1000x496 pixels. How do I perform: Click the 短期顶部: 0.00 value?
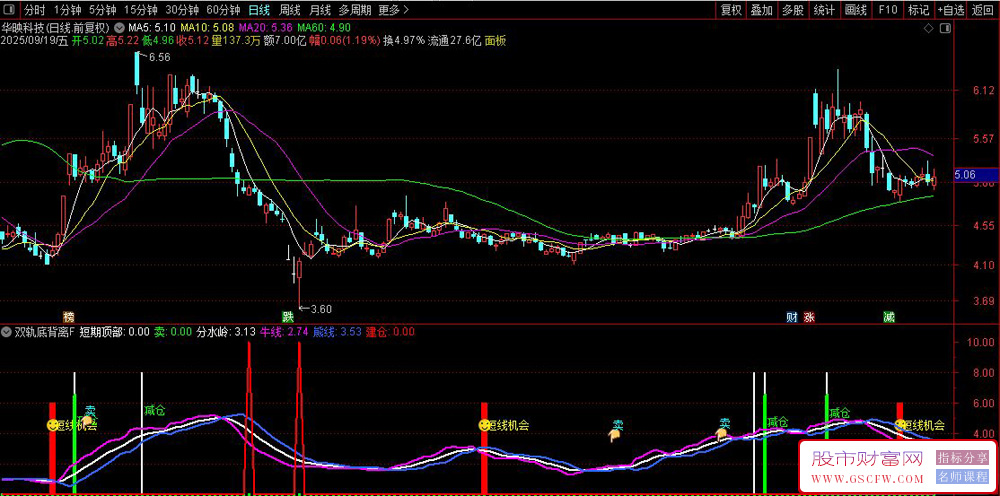pos(115,332)
